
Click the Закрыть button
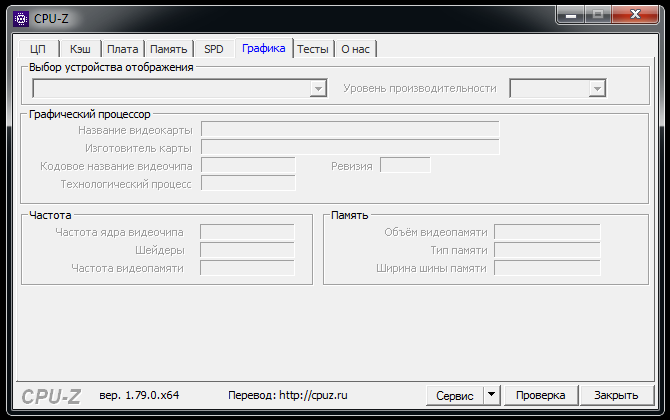(x=616, y=396)
